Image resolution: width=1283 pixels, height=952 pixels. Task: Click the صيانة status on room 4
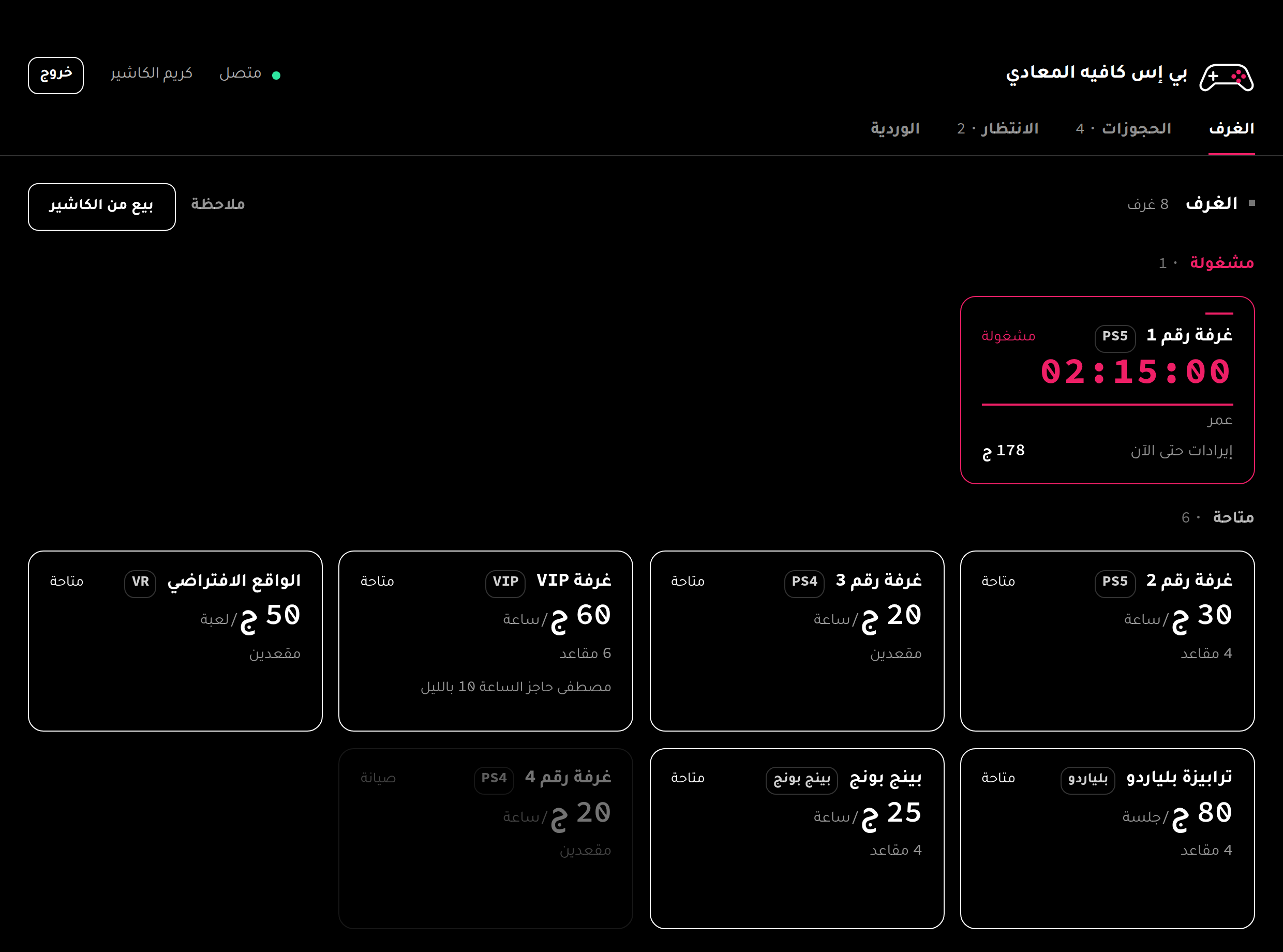pos(378,779)
